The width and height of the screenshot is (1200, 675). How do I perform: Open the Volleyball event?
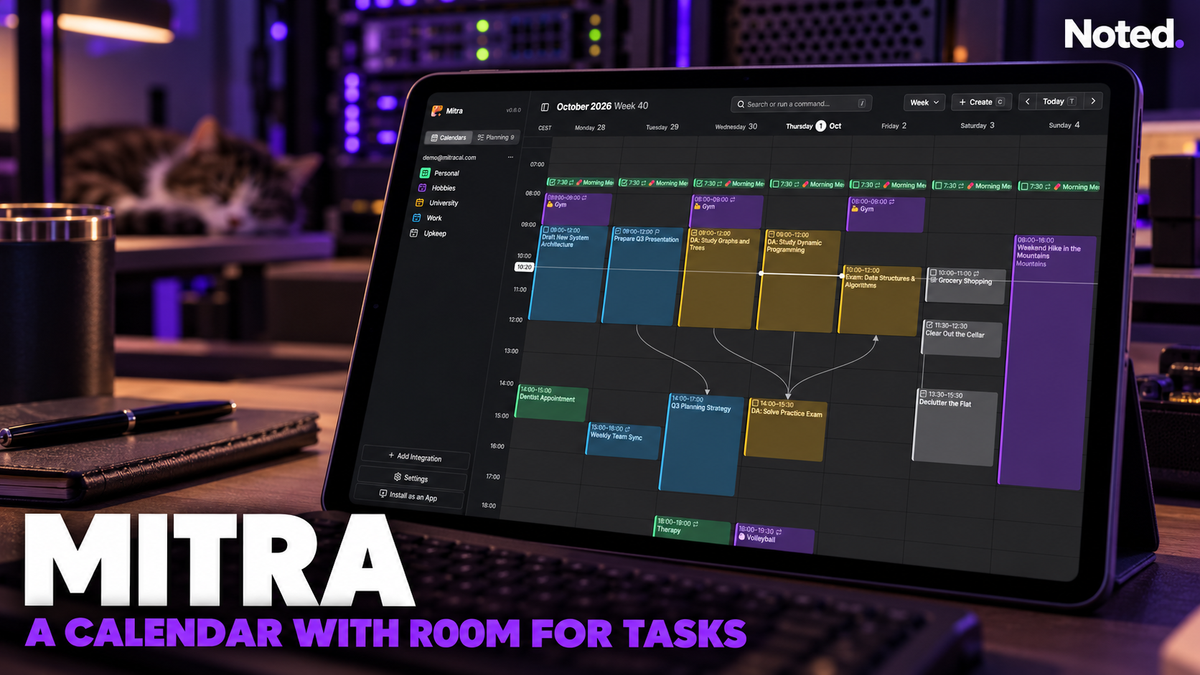774,538
